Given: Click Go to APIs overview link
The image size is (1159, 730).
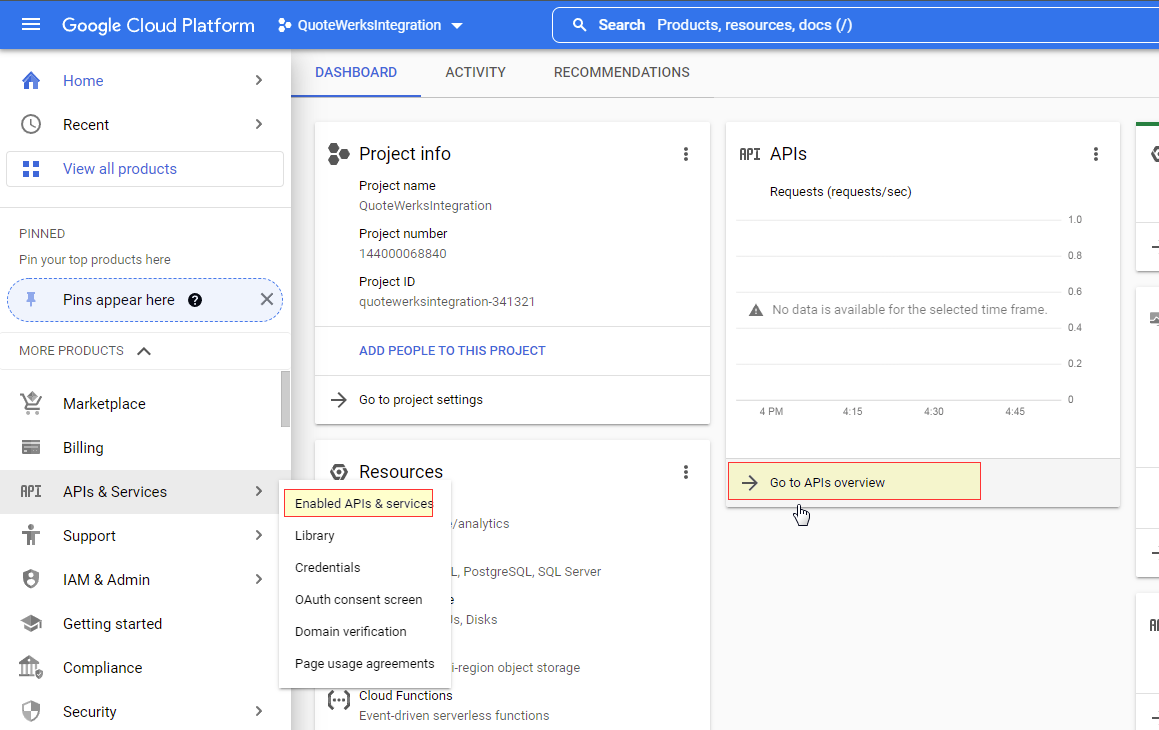Looking at the screenshot, I should (827, 483).
